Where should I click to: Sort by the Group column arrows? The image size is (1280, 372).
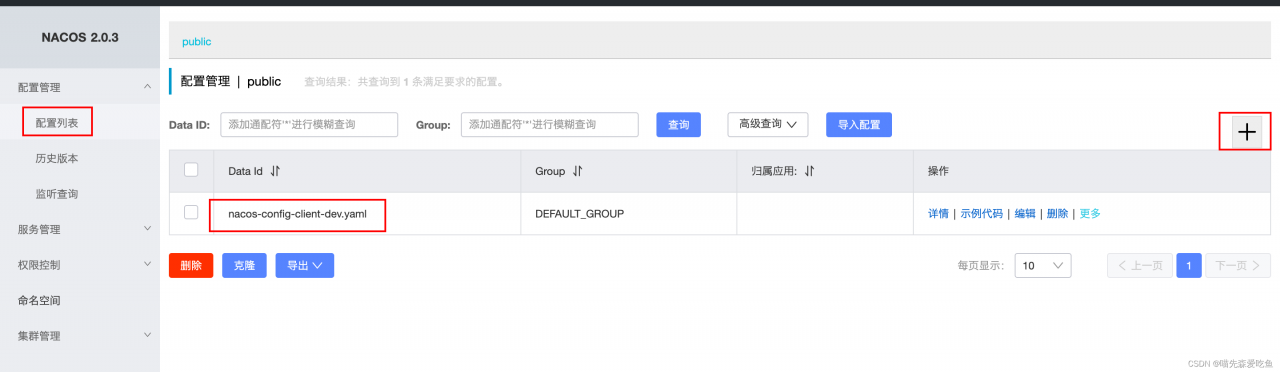(x=577, y=171)
